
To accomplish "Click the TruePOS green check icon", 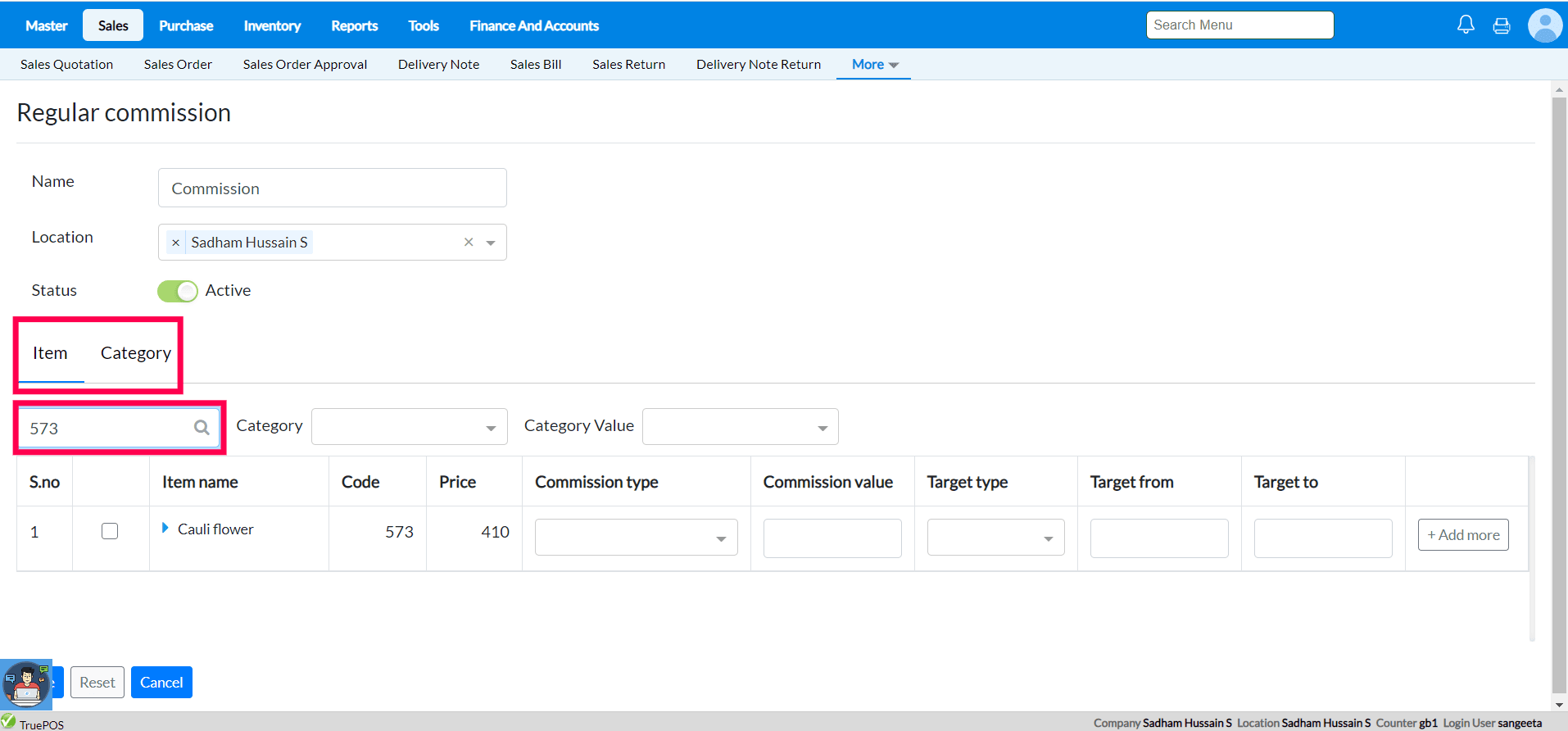I will [9, 721].
